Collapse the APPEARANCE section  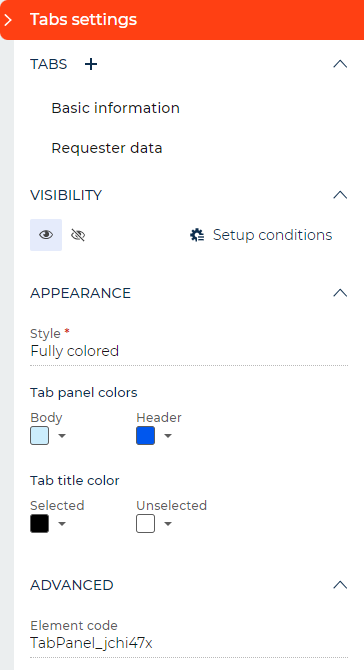(x=340, y=293)
